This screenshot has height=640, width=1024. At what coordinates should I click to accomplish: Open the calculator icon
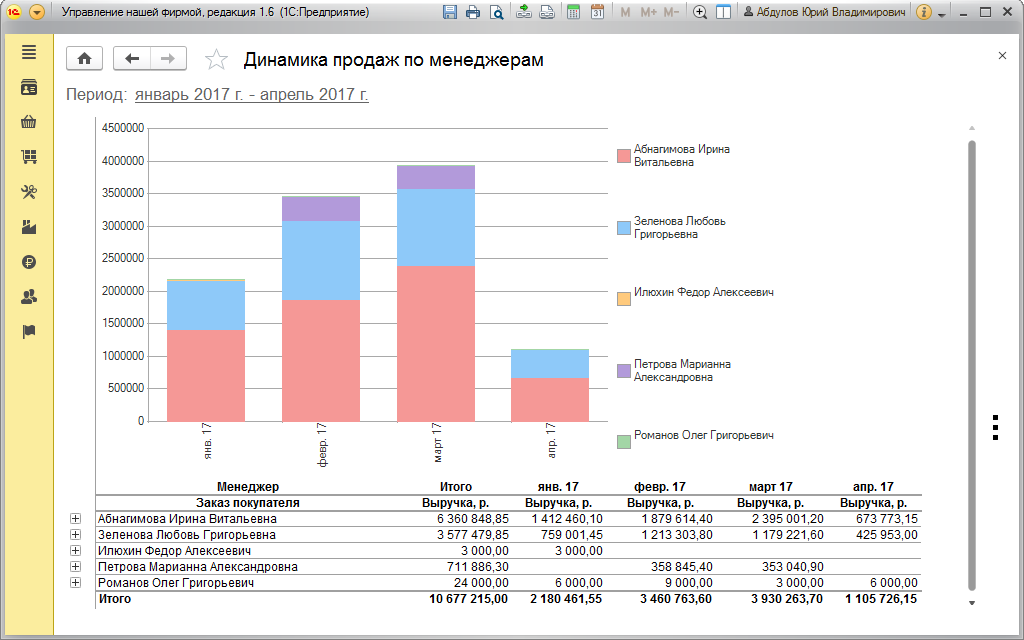point(573,12)
